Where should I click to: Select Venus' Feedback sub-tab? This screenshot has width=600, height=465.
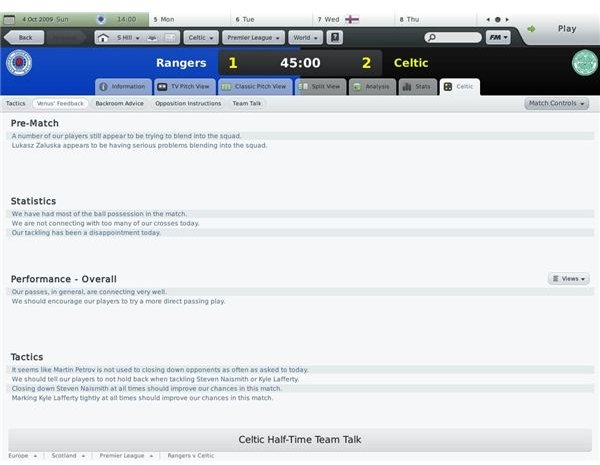[60, 103]
